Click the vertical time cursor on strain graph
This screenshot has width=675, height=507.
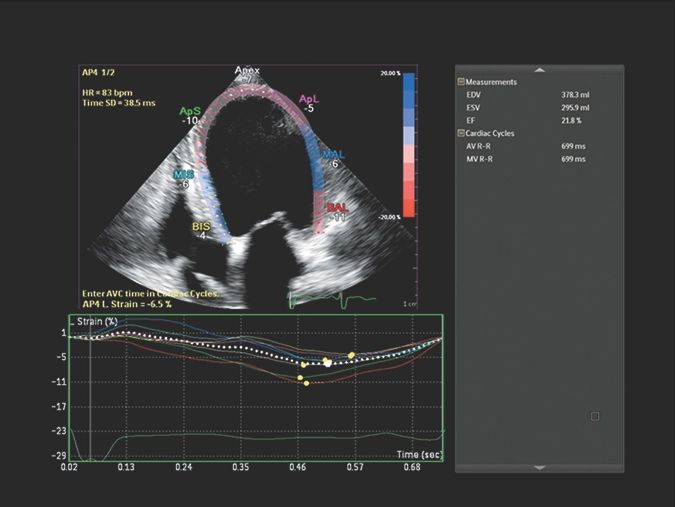pos(91,390)
